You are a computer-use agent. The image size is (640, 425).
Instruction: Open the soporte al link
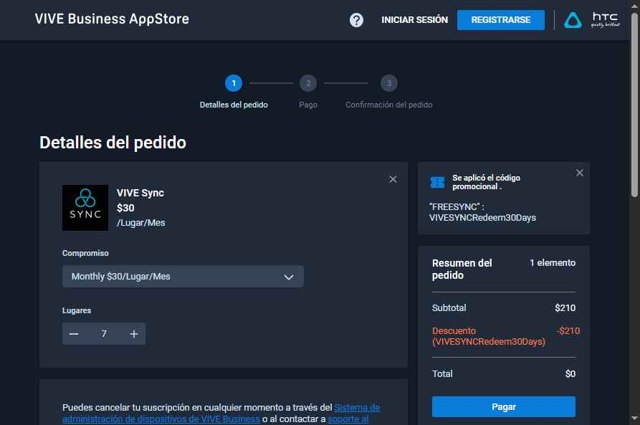pyautogui.click(x=348, y=419)
